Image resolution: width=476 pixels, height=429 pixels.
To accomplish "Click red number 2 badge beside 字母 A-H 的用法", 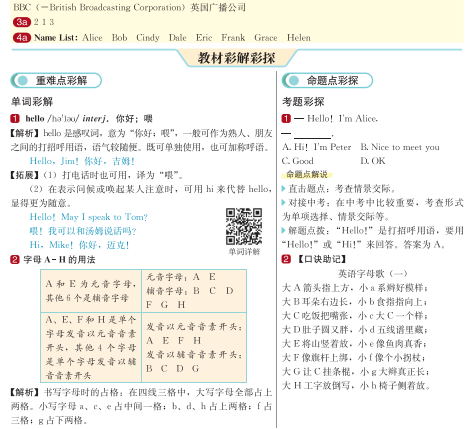I will point(15,259).
